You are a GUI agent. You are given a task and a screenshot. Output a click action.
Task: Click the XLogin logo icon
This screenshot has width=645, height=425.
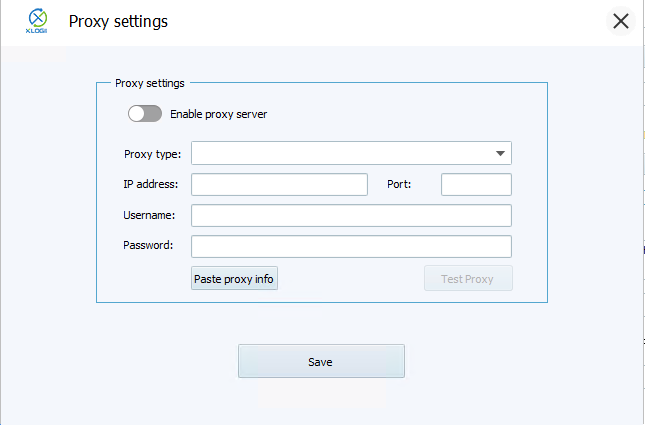[x=37, y=21]
